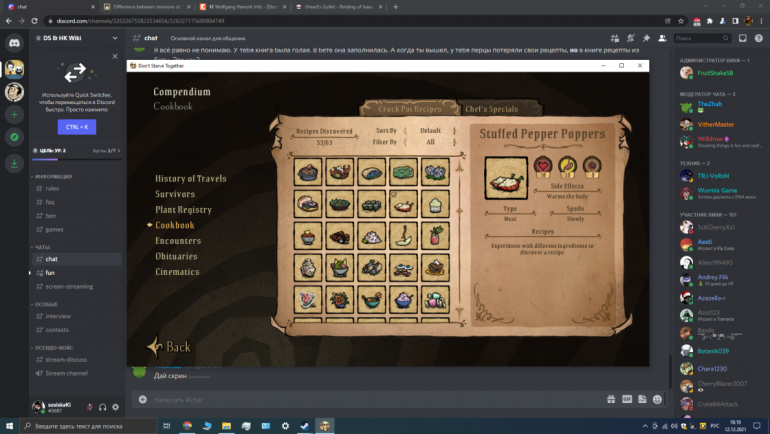Click server boost progress bar
Screen dimensions: 770x434
pyautogui.click(x=77, y=160)
